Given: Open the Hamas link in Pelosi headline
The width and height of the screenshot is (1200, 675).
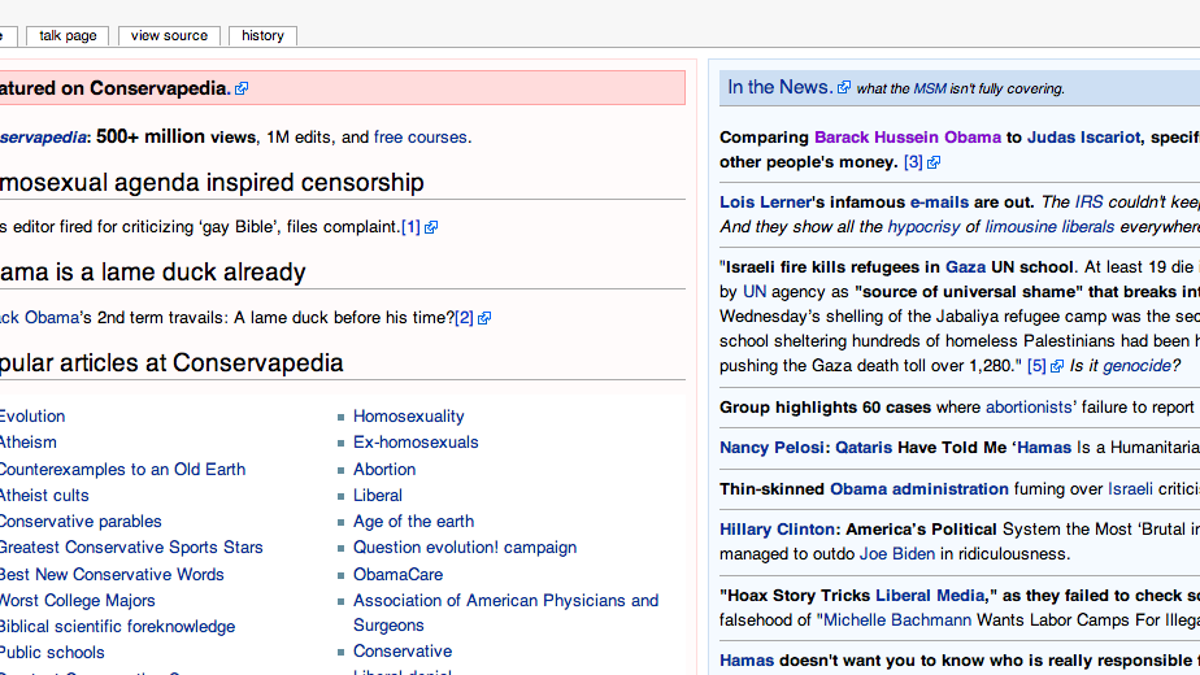Looking at the screenshot, I should [x=1045, y=447].
